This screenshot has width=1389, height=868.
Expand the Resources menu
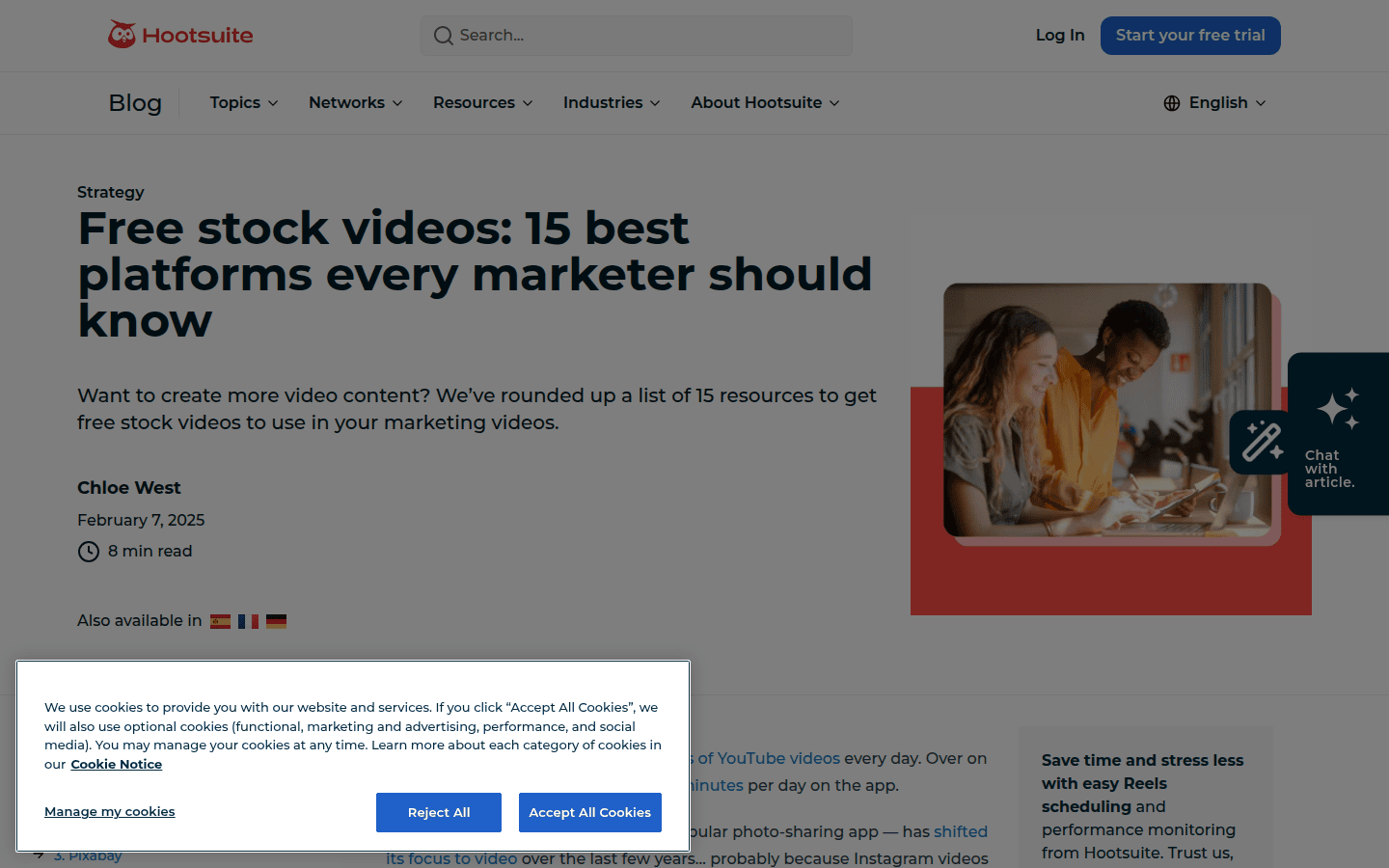[x=482, y=103]
